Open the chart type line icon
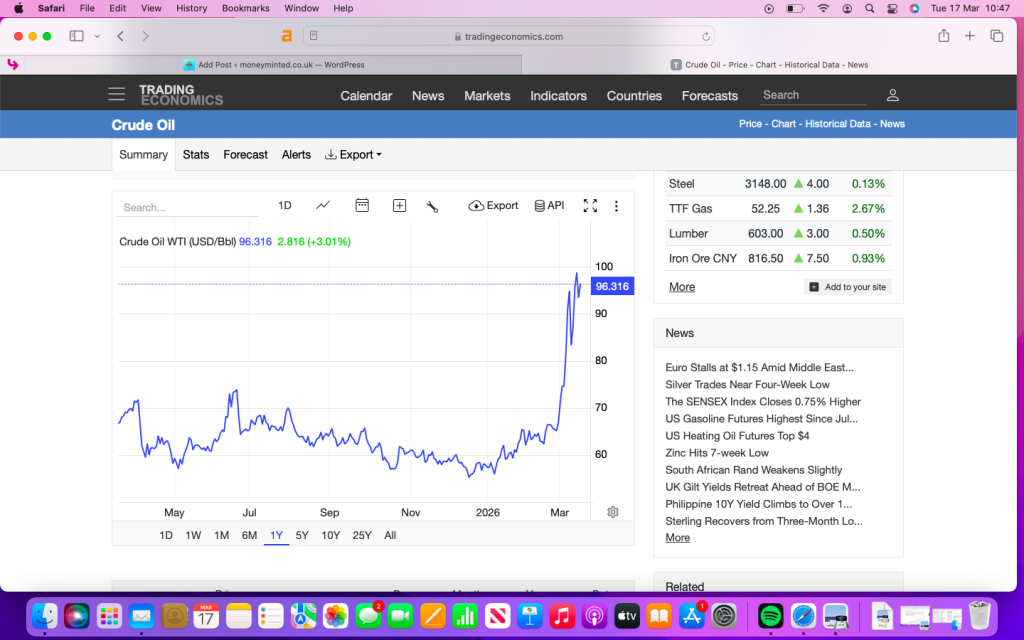The width and height of the screenshot is (1024, 640). point(323,205)
